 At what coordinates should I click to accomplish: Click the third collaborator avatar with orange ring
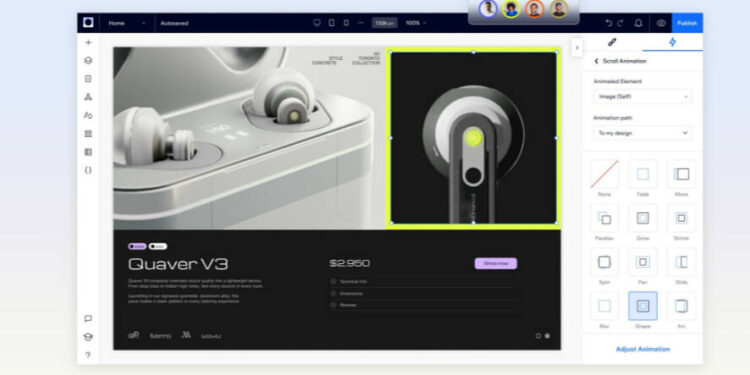click(535, 9)
